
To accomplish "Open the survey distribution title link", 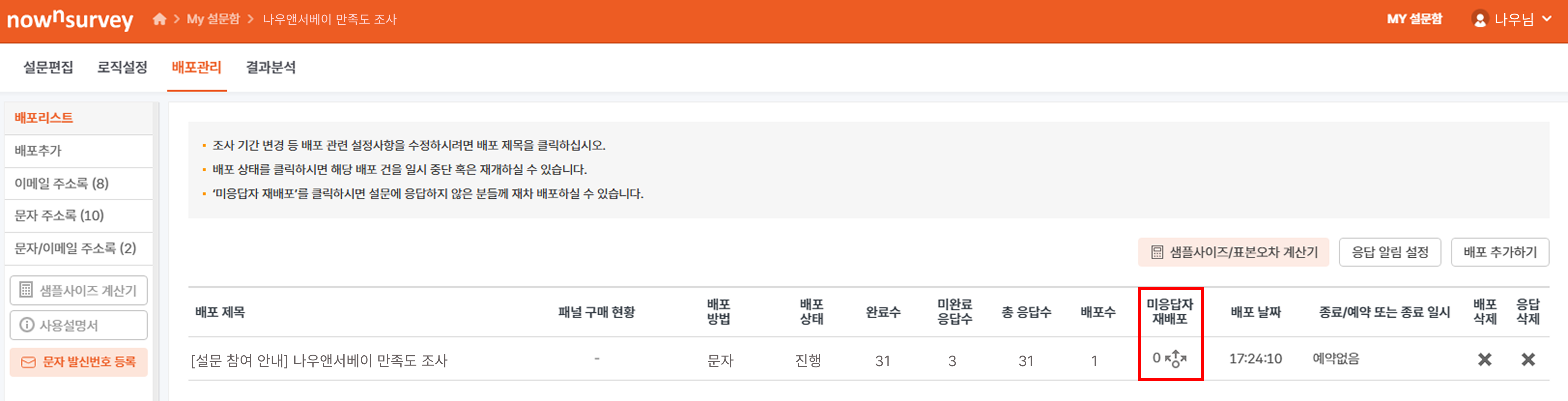I will 319,360.
